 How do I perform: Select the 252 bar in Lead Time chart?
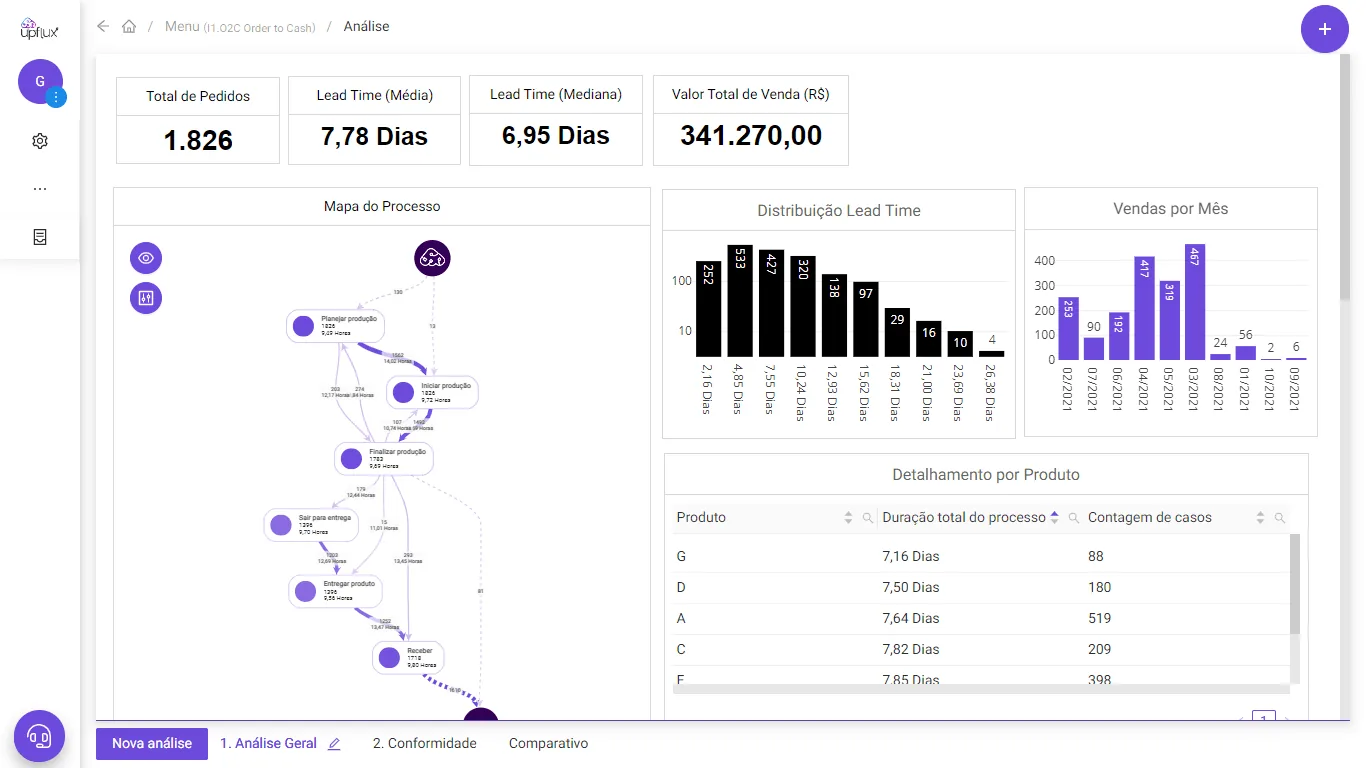tap(709, 309)
